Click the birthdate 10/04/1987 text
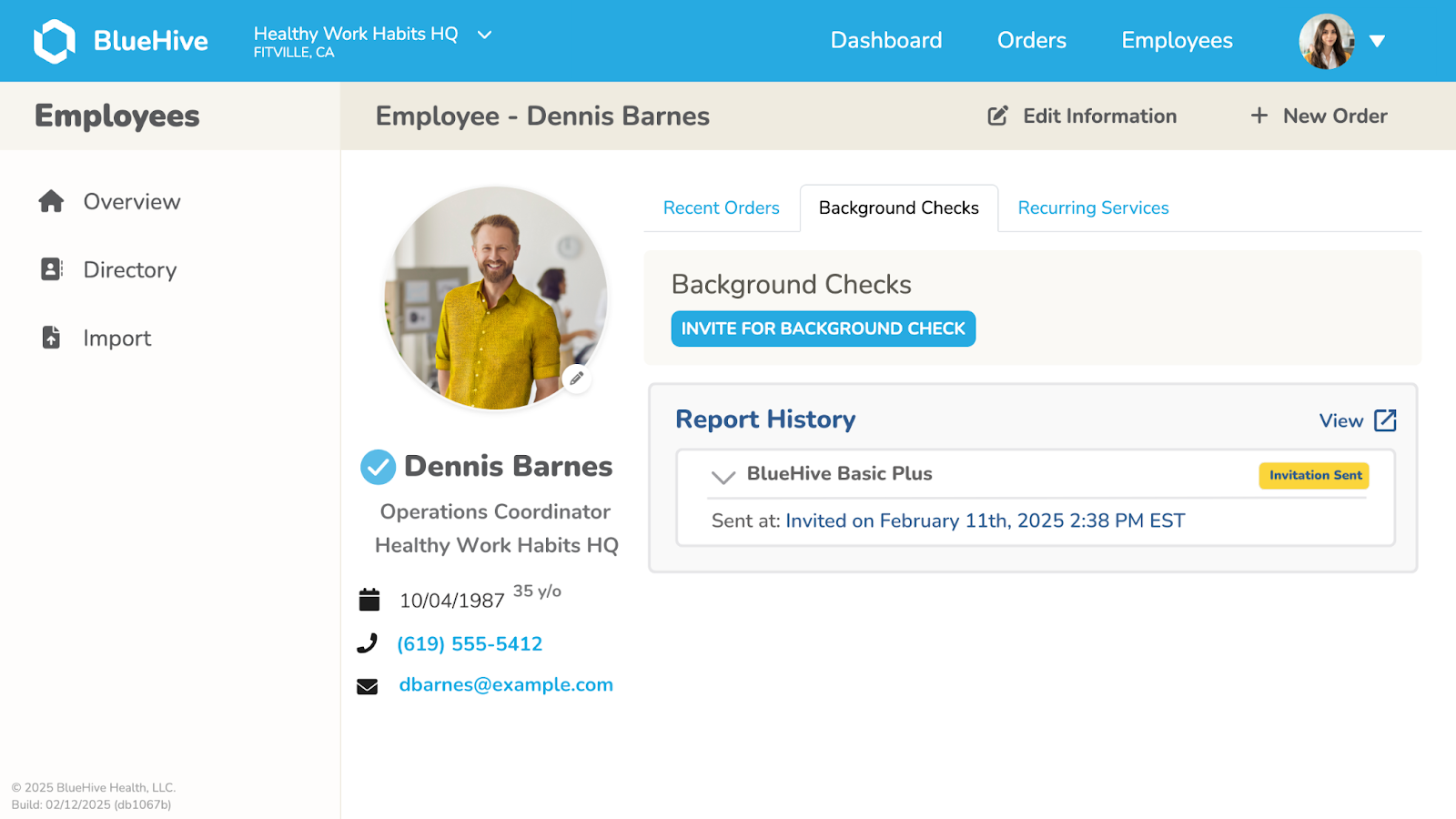This screenshot has height=819, width=1456. pos(452,601)
